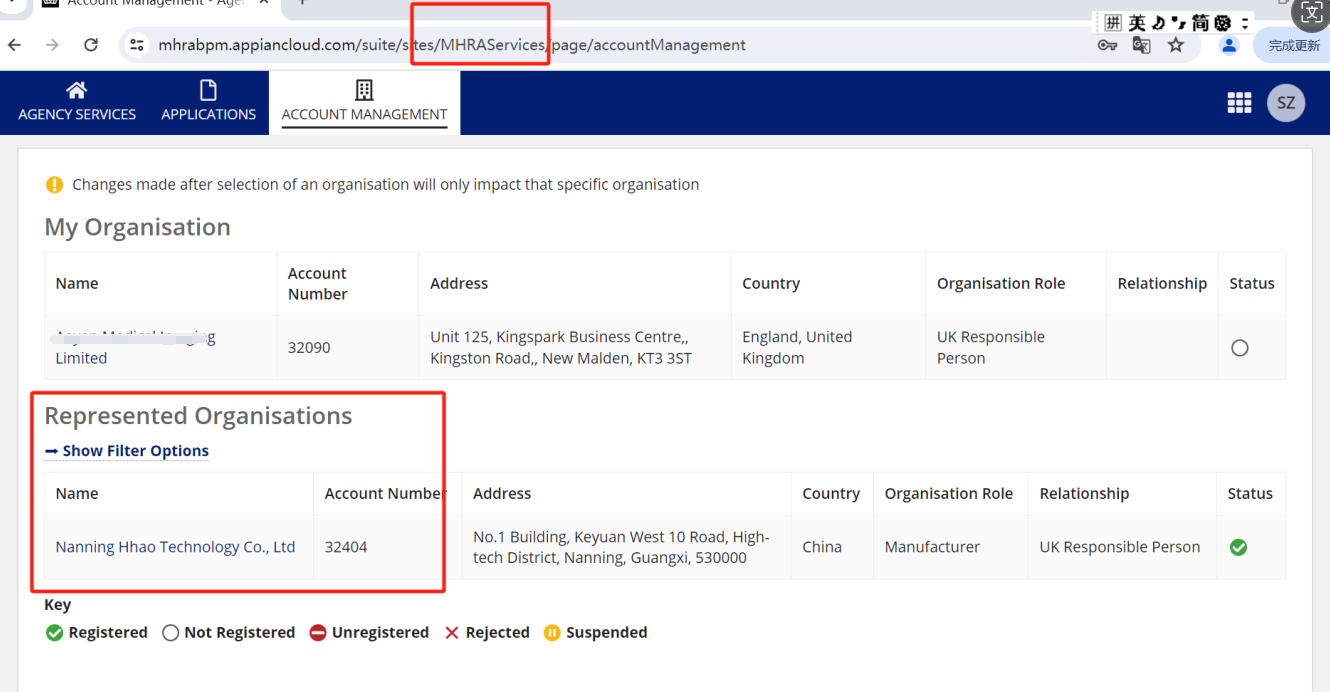Screen dimensions: 1330x692
Task: Click Relationship header in Represented Organisations table
Action: pos(1084,494)
